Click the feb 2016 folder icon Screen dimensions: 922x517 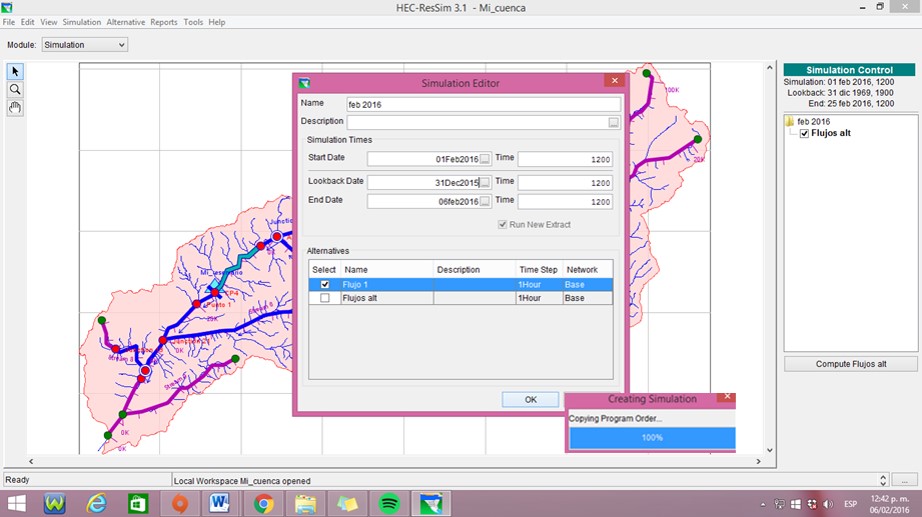(790, 121)
